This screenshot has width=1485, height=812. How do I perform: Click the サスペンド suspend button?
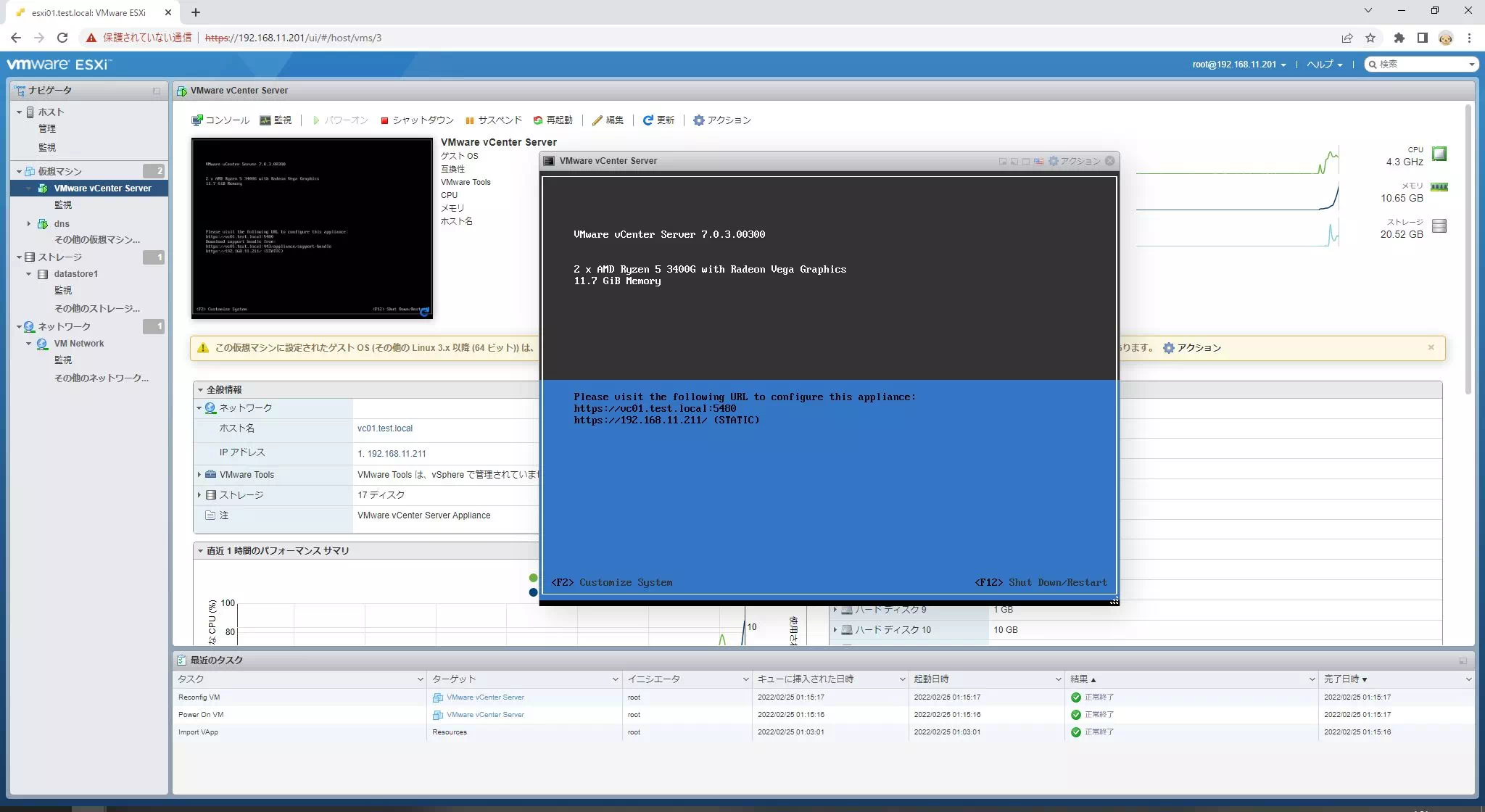tap(494, 120)
